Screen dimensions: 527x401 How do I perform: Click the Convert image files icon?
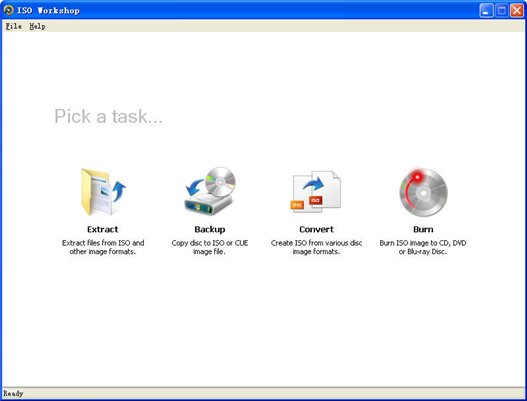[x=316, y=191]
